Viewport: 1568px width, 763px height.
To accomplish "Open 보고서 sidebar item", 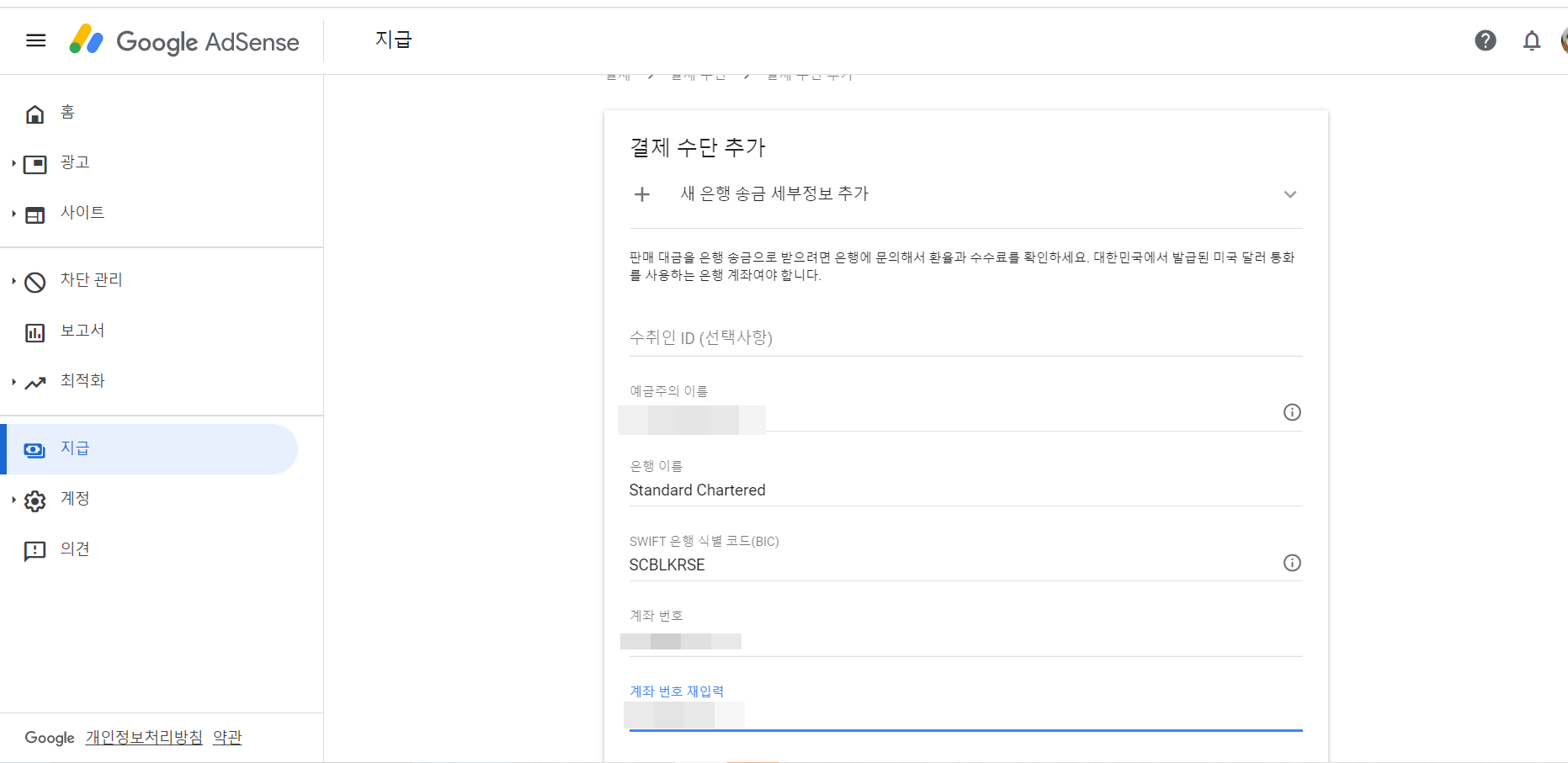I will click(149, 331).
